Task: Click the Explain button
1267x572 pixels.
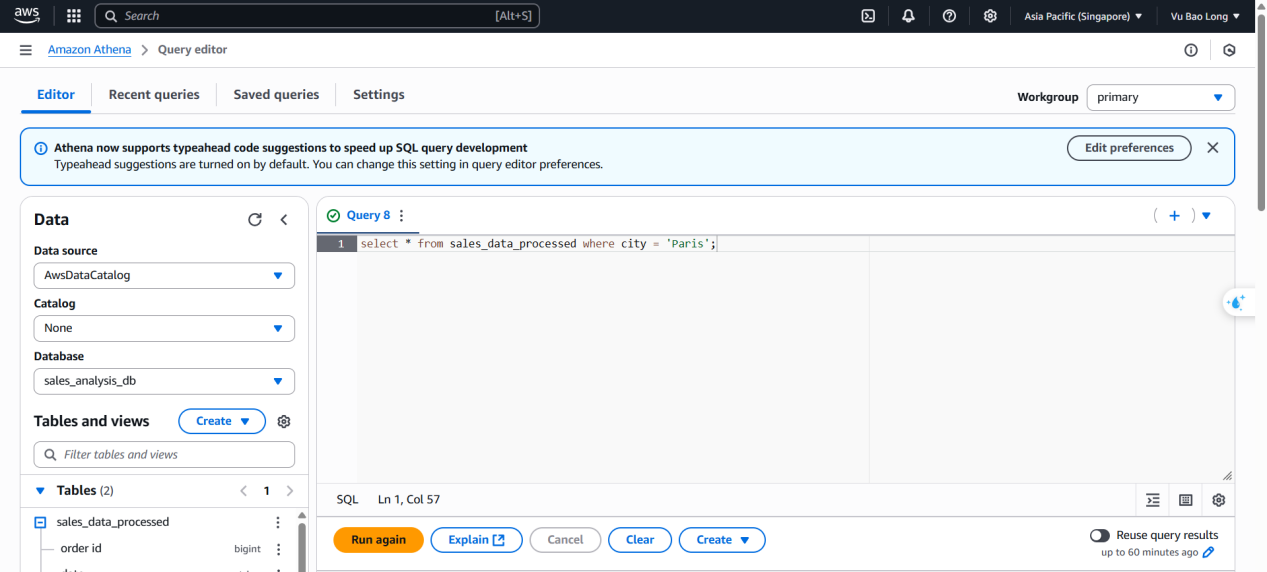Action: point(477,540)
